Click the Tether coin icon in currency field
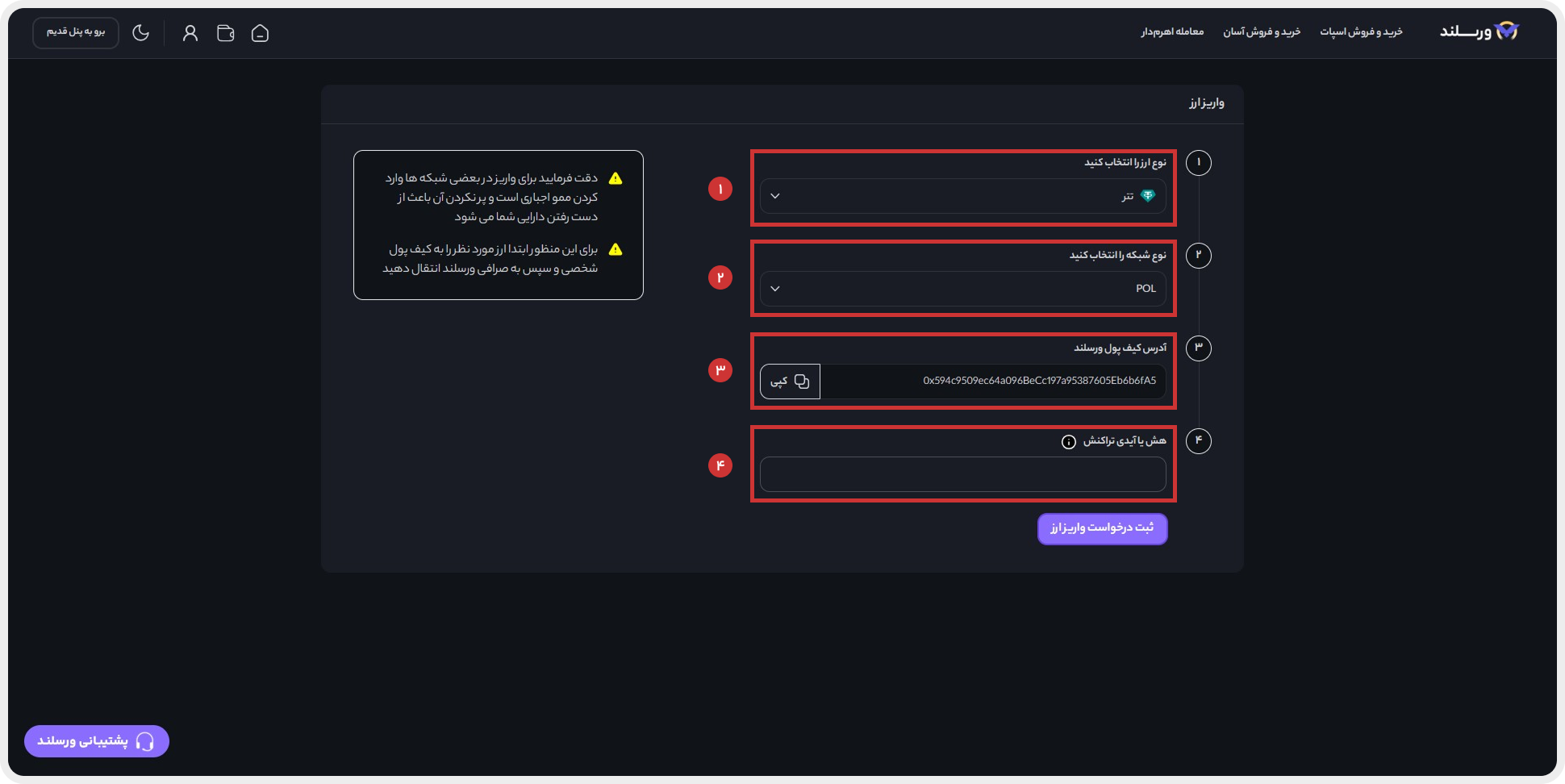This screenshot has width=1565, height=784. point(1148,196)
